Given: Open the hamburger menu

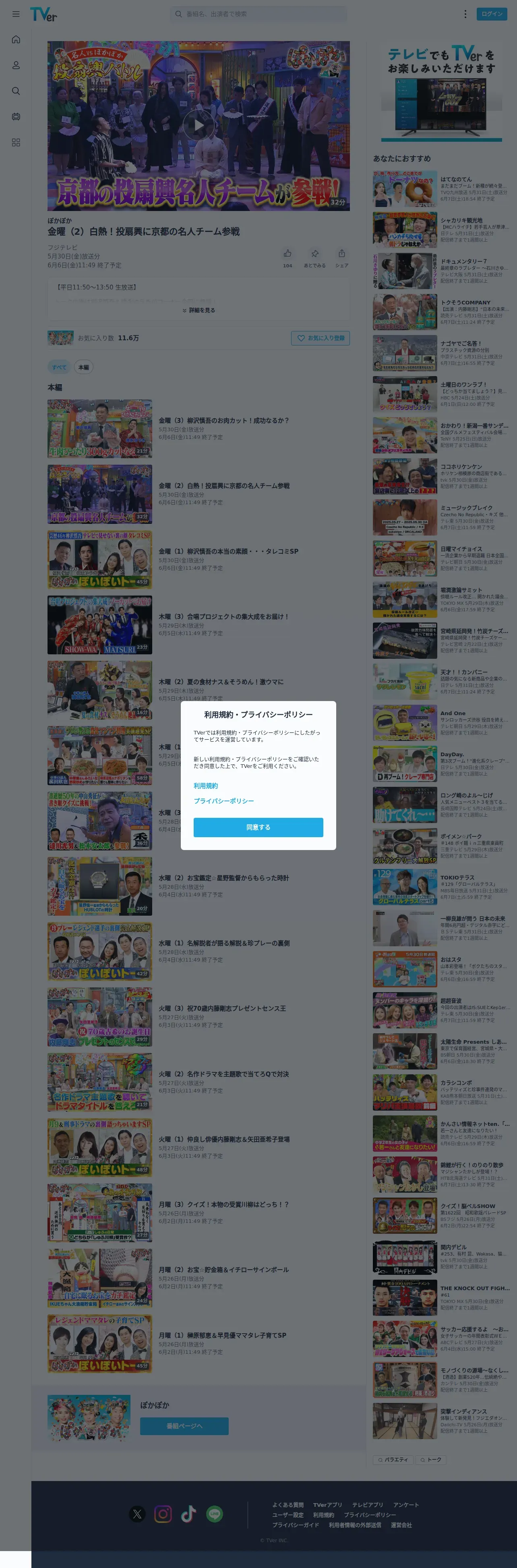Looking at the screenshot, I should (x=16, y=13).
